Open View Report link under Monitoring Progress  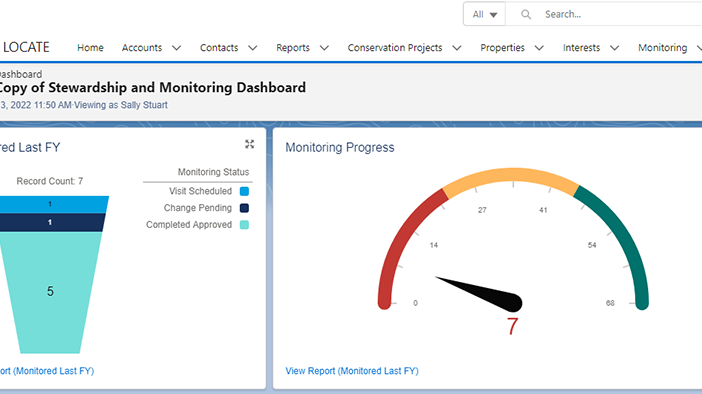point(352,371)
